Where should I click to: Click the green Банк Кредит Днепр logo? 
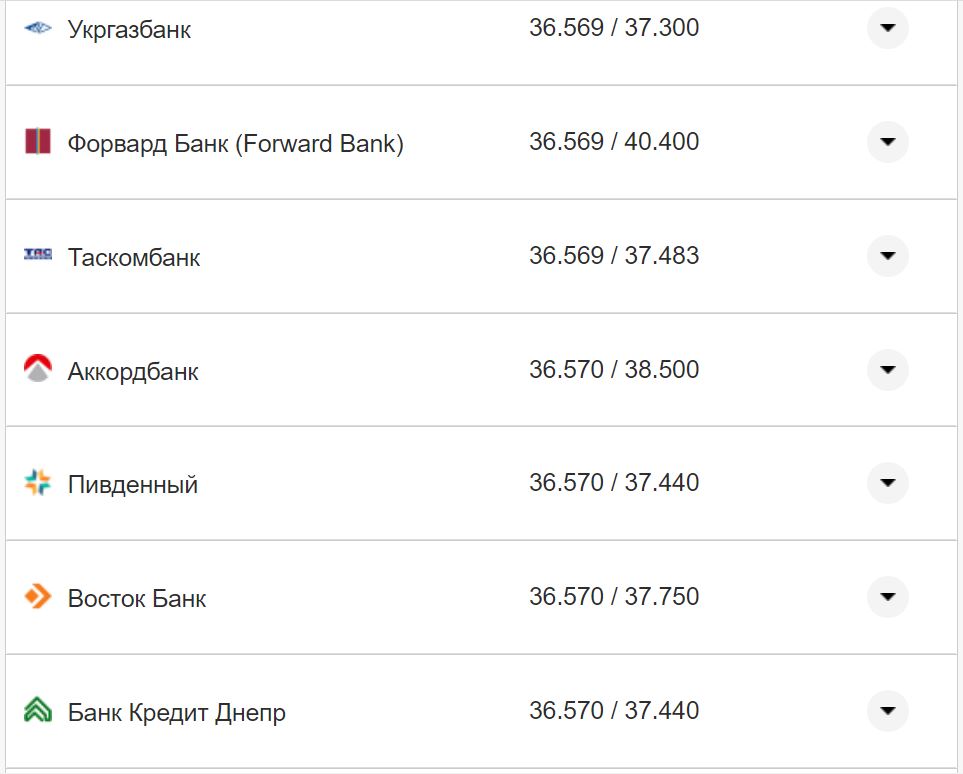click(37, 711)
